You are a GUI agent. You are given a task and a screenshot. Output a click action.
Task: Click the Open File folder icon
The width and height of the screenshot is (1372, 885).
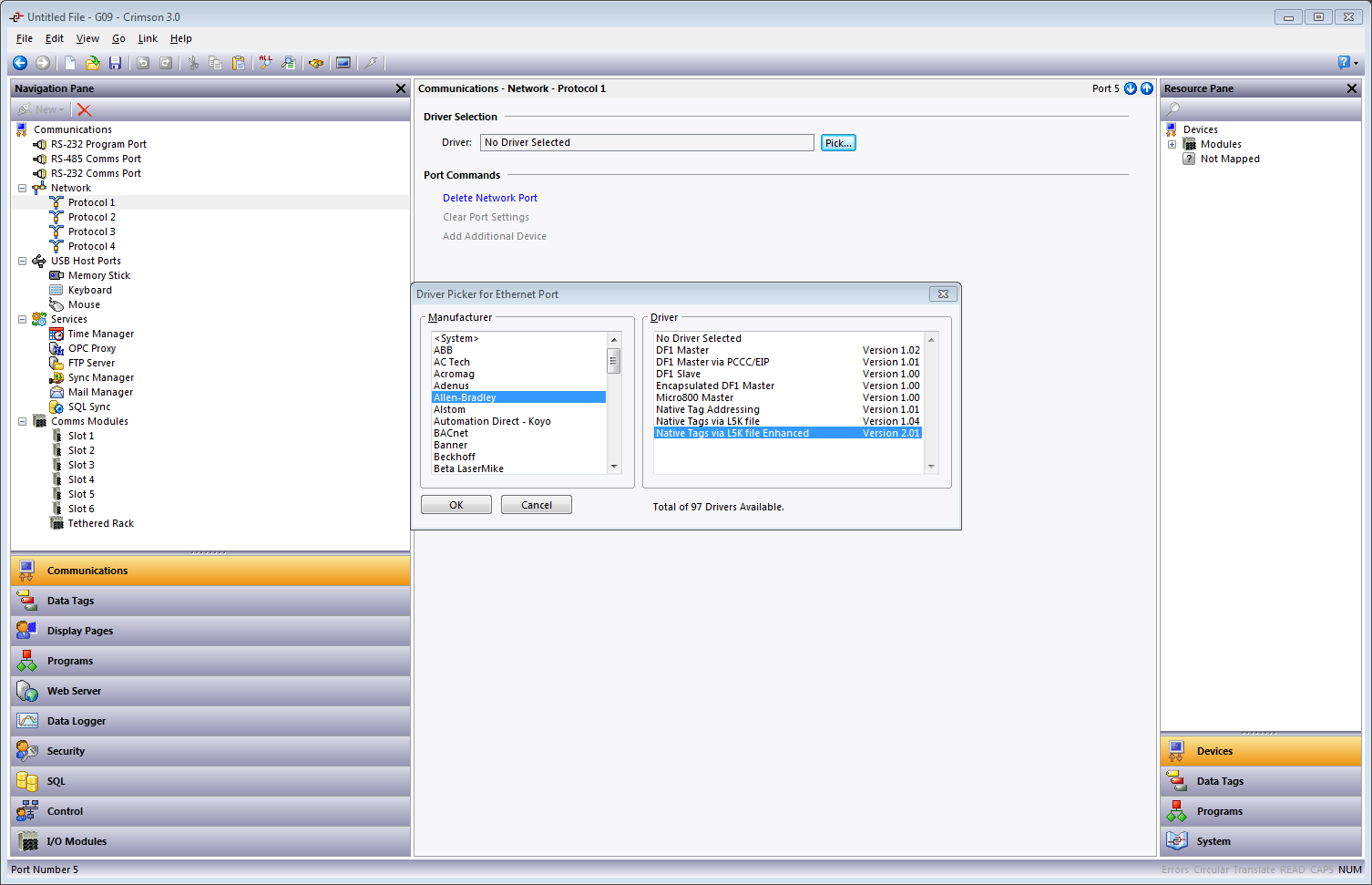coord(93,63)
